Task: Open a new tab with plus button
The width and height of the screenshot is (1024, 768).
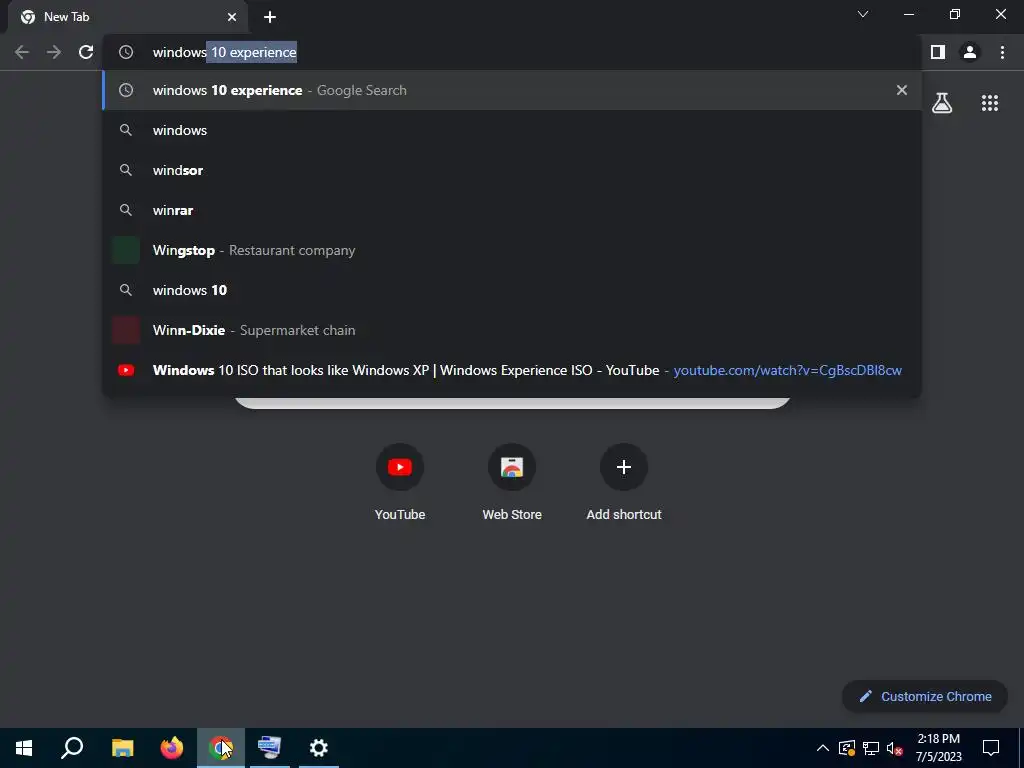Action: click(x=270, y=17)
